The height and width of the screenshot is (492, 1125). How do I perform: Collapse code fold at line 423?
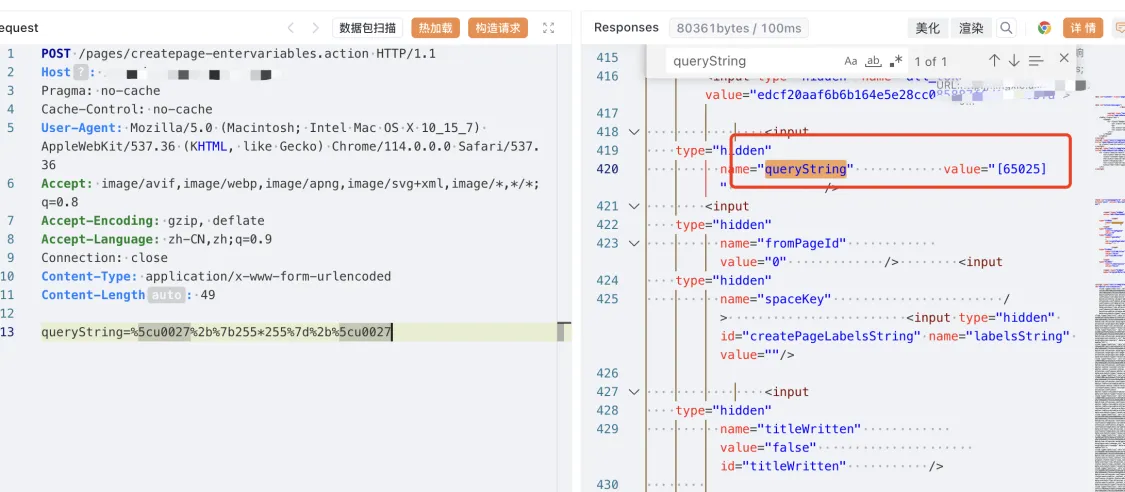pos(634,244)
